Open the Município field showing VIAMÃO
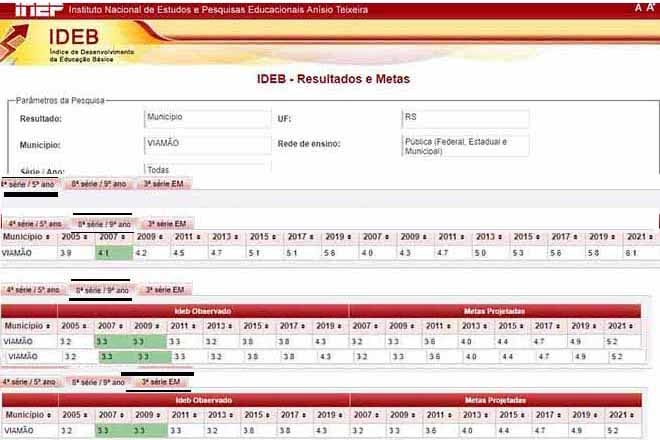 click(x=207, y=144)
